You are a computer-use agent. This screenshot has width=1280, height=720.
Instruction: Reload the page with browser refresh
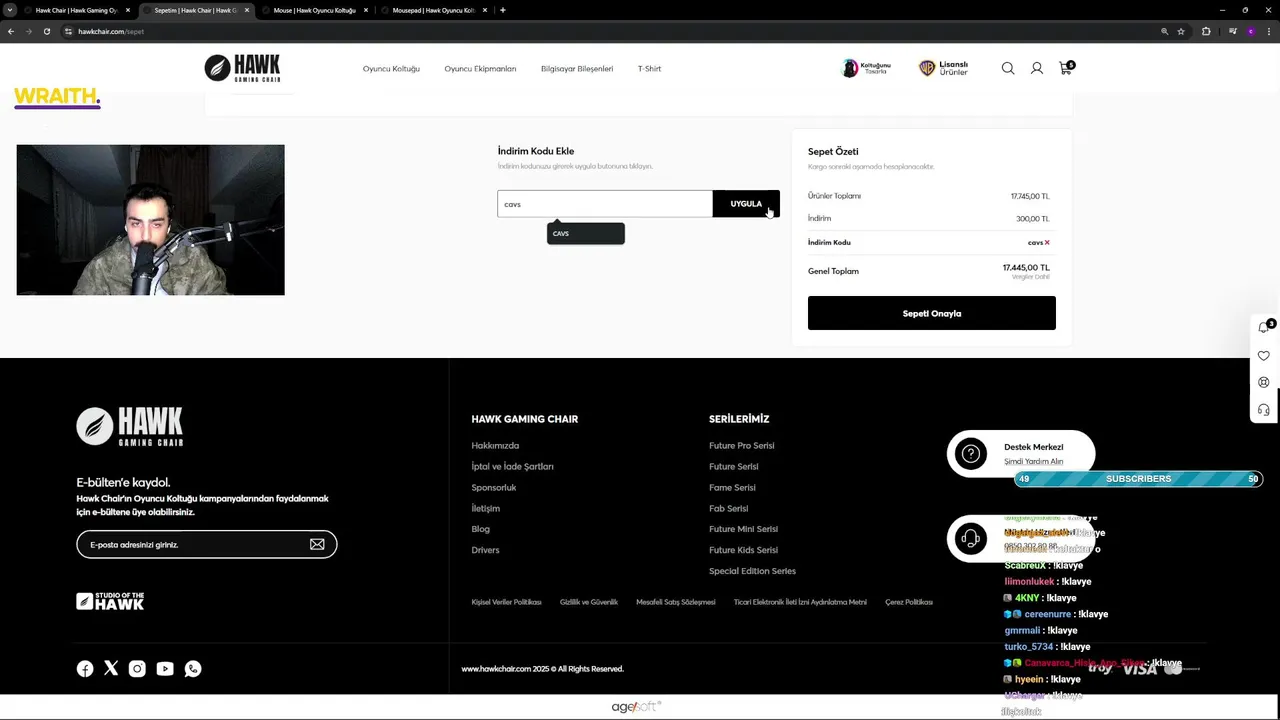click(46, 31)
